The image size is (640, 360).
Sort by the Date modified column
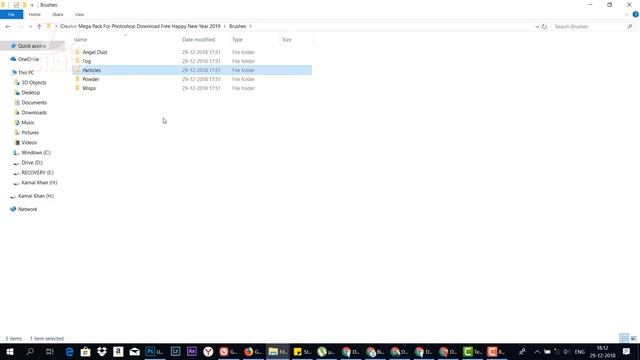pyautogui.click(x=198, y=40)
